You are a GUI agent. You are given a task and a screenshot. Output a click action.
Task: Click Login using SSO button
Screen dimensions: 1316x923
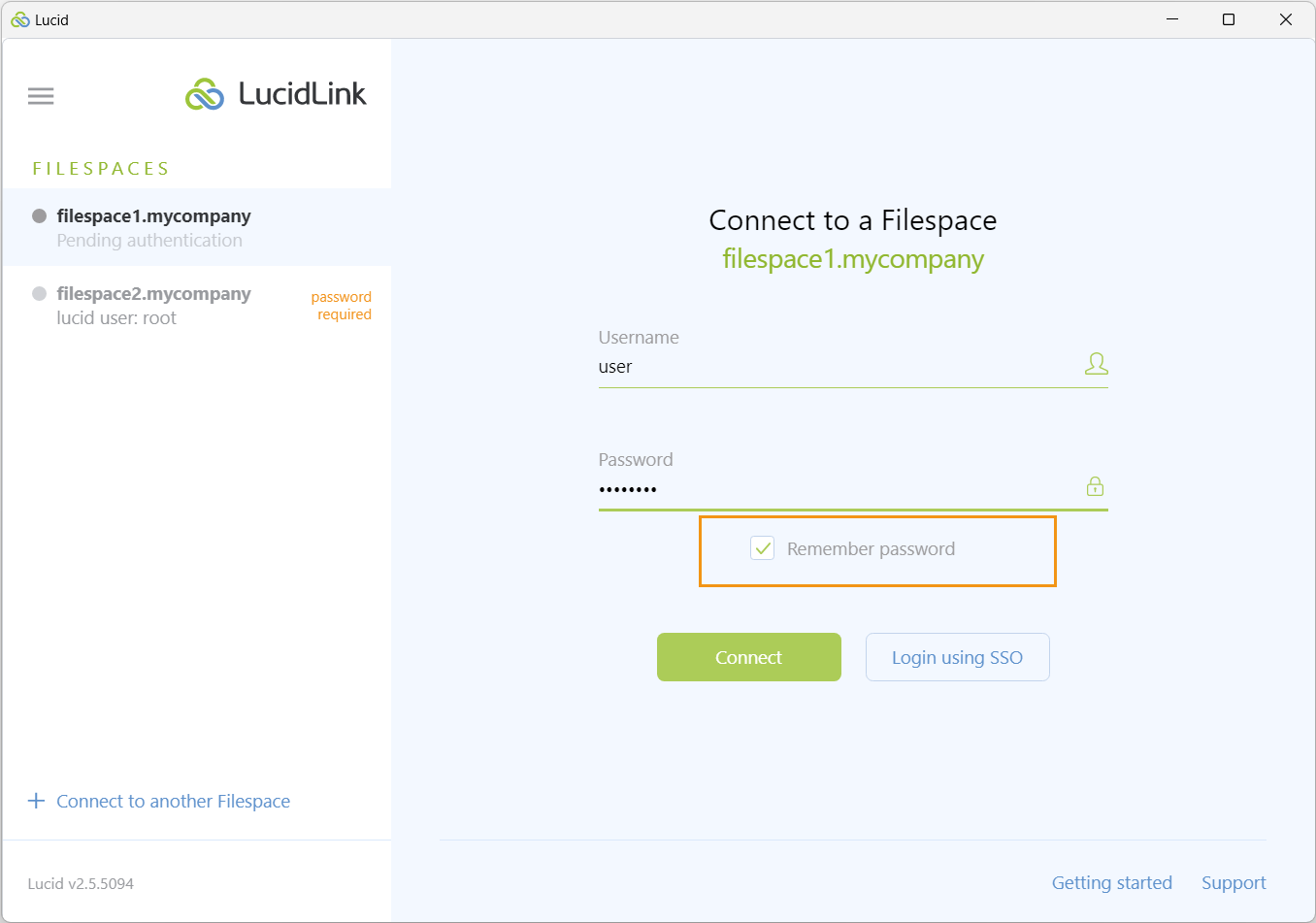(958, 657)
